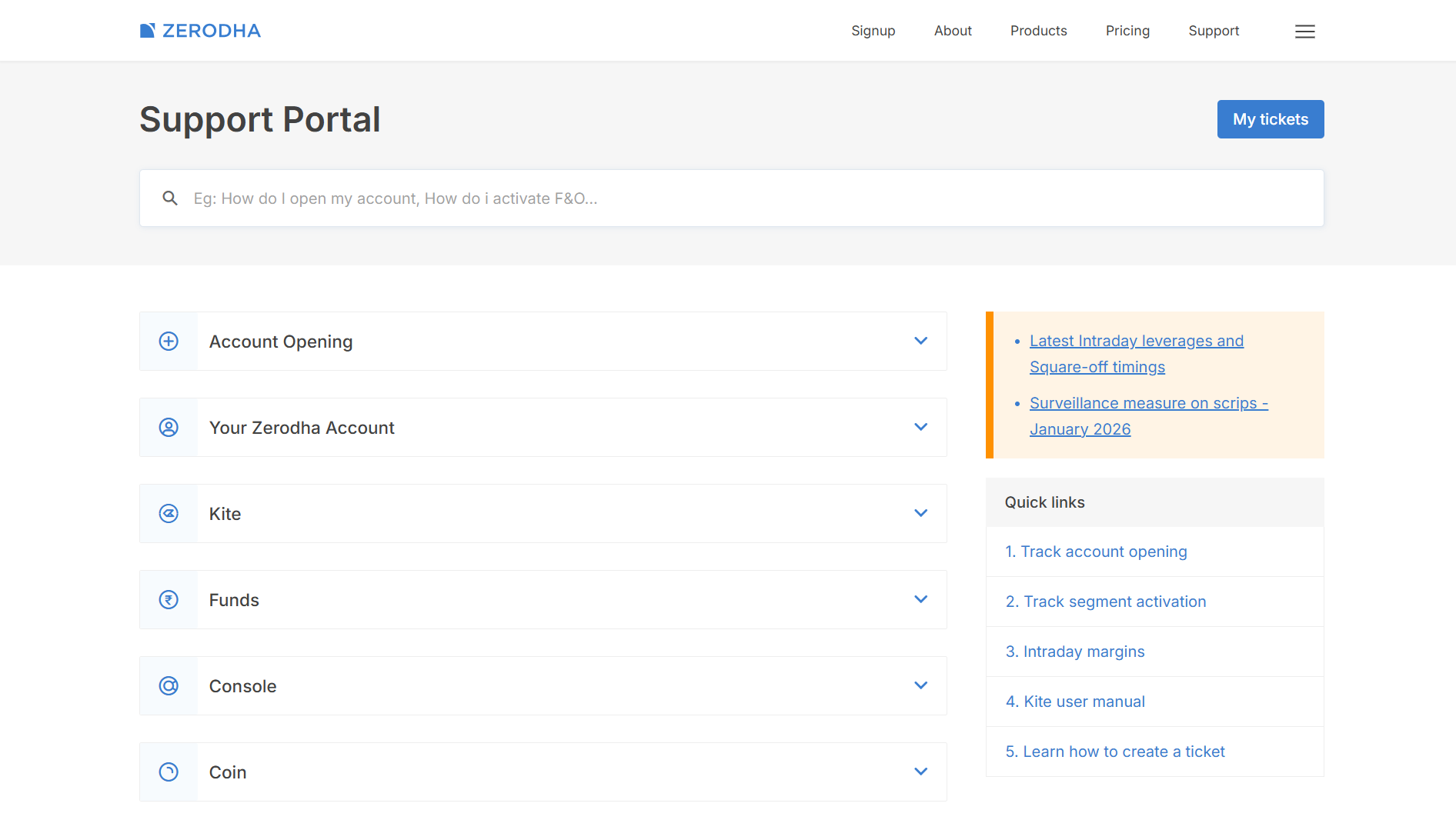Open Learn how to create a ticket
Screen dimensions: 1456x830
tap(1115, 752)
